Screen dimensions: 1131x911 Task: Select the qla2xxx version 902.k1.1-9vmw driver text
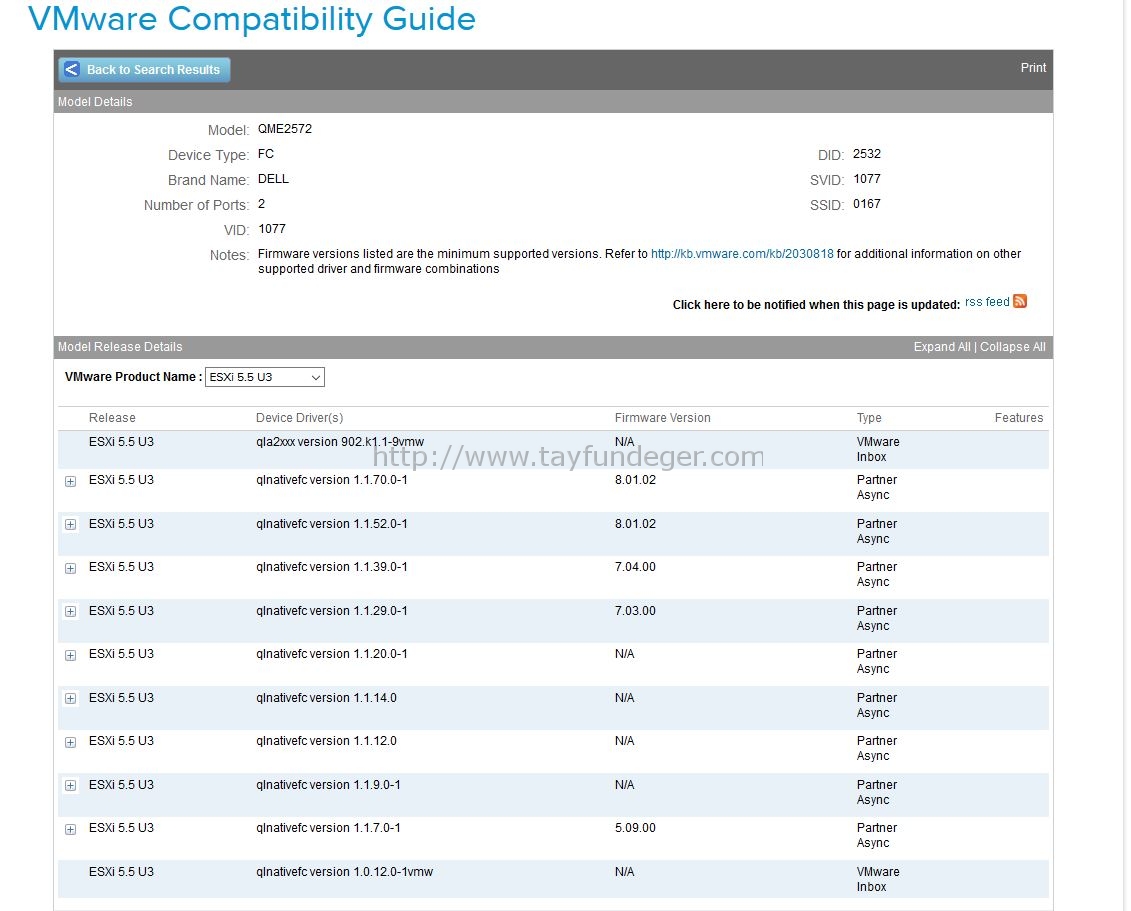point(340,442)
